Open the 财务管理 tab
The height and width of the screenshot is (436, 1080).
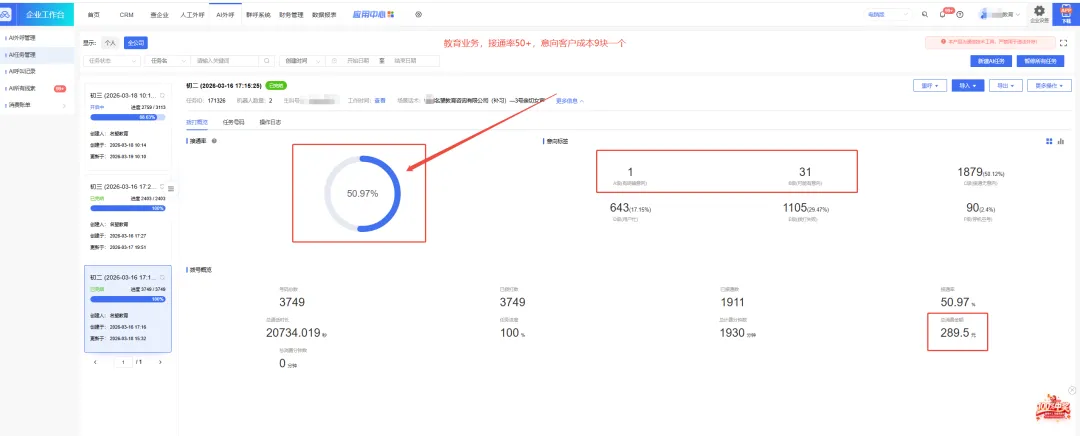coord(290,14)
